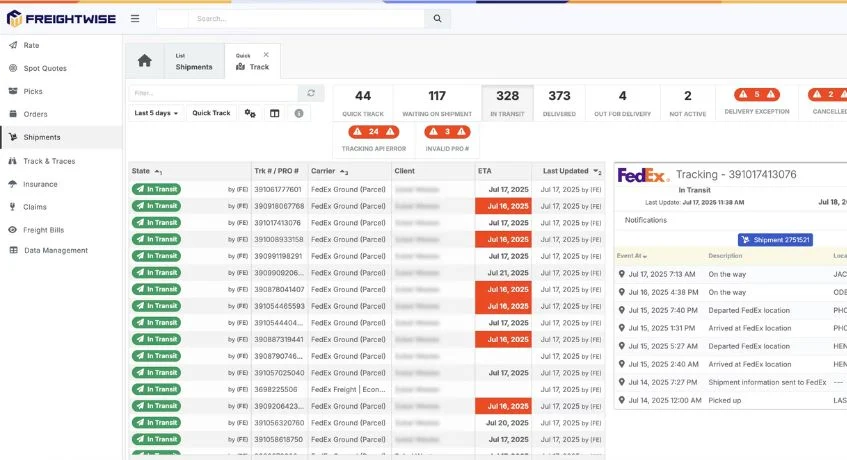This screenshot has height=460, width=847.
Task: Click In Transit badge for 391058618750
Action: point(156,439)
